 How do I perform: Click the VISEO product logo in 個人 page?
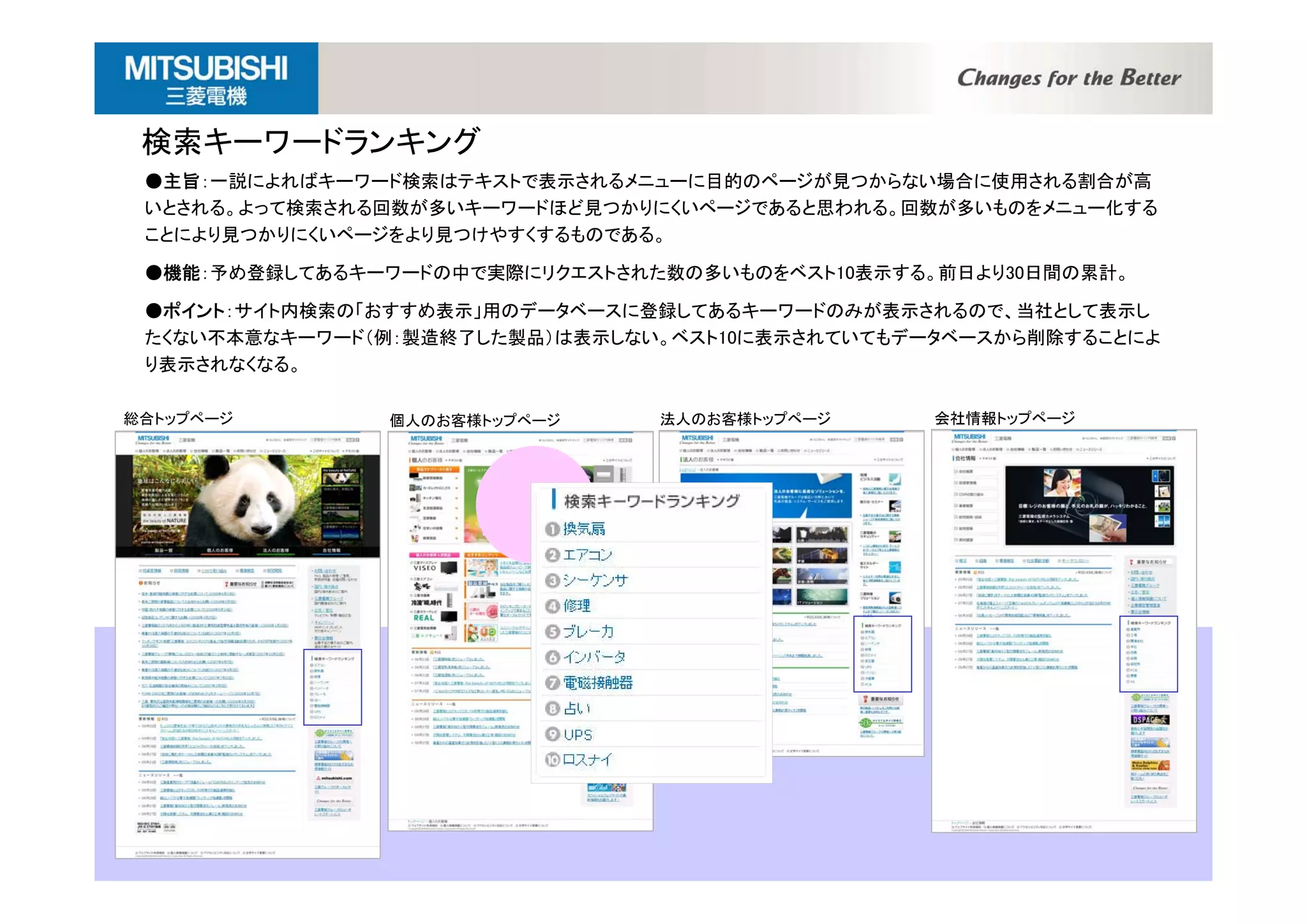pos(425,567)
